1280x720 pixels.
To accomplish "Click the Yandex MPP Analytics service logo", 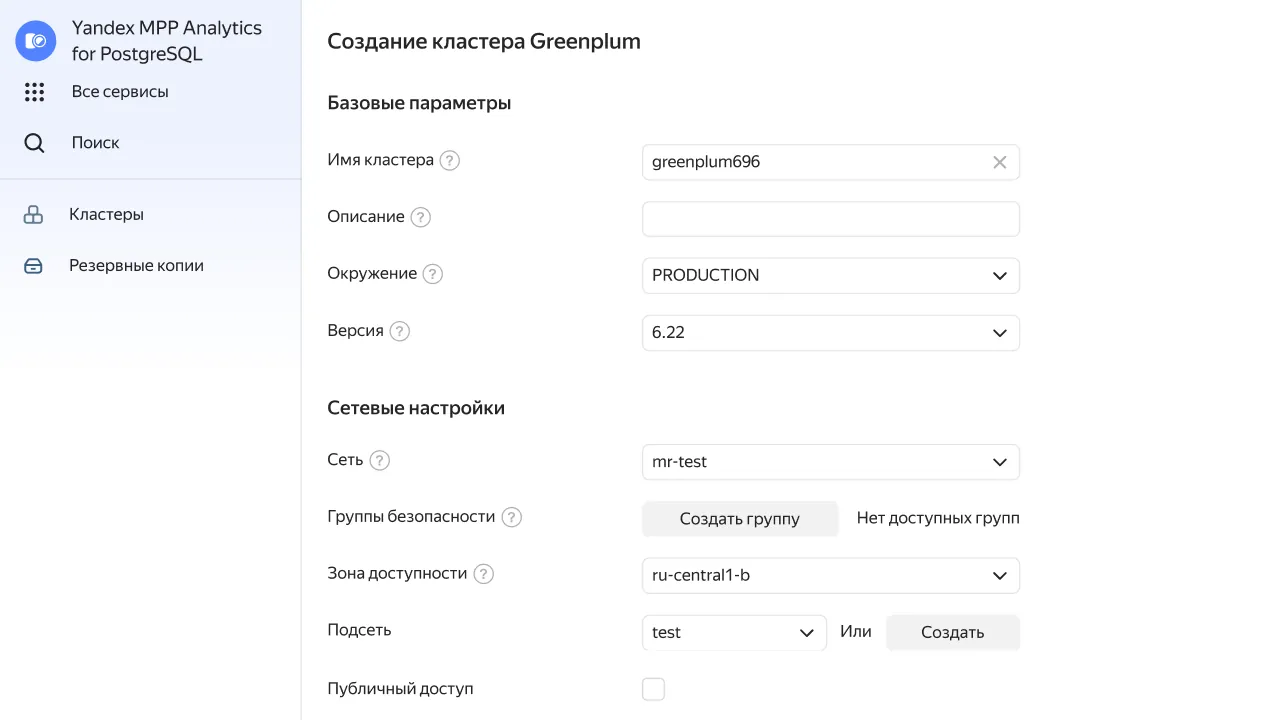I will (x=36, y=41).
